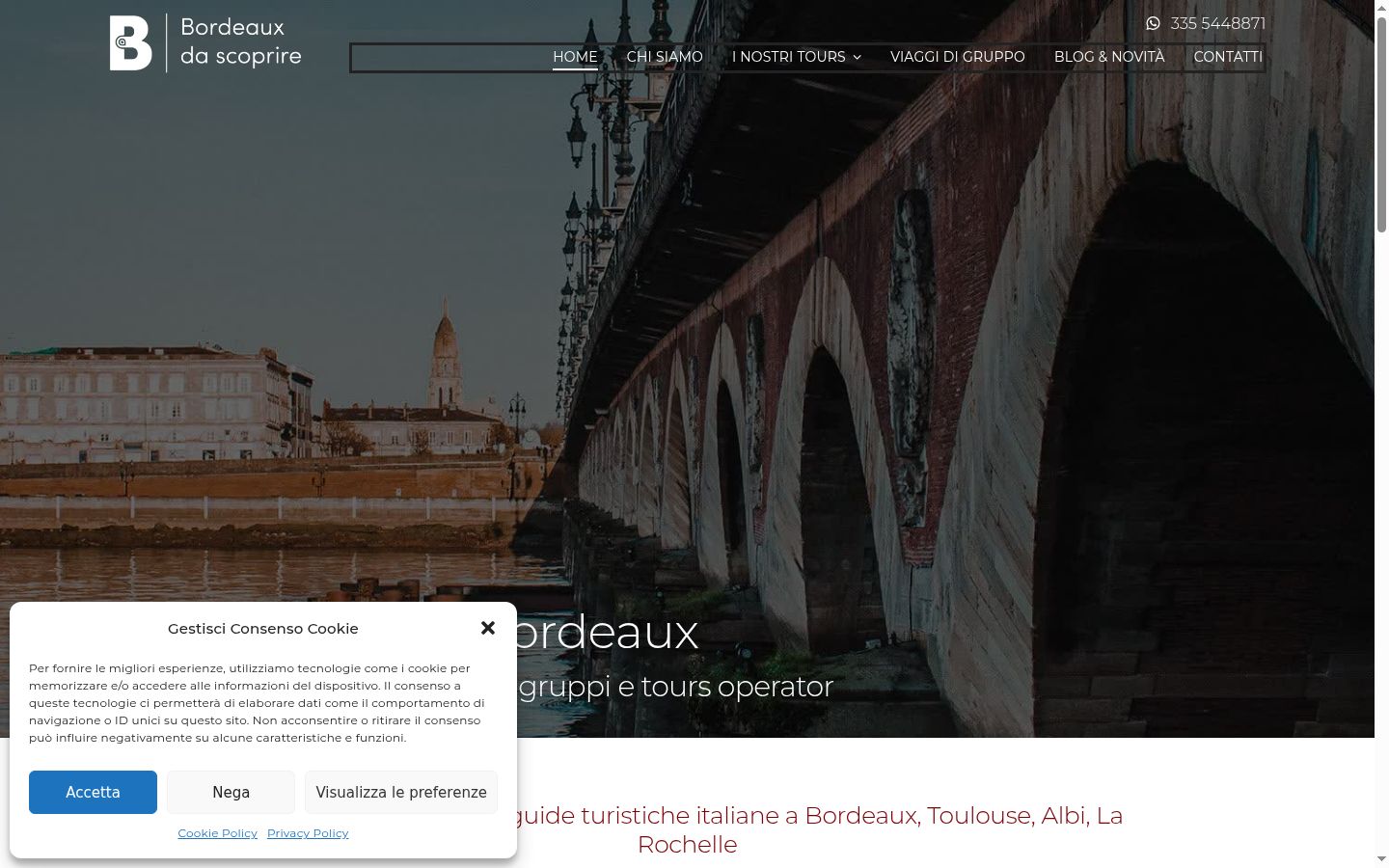Open the HOME menu item

[575, 57]
